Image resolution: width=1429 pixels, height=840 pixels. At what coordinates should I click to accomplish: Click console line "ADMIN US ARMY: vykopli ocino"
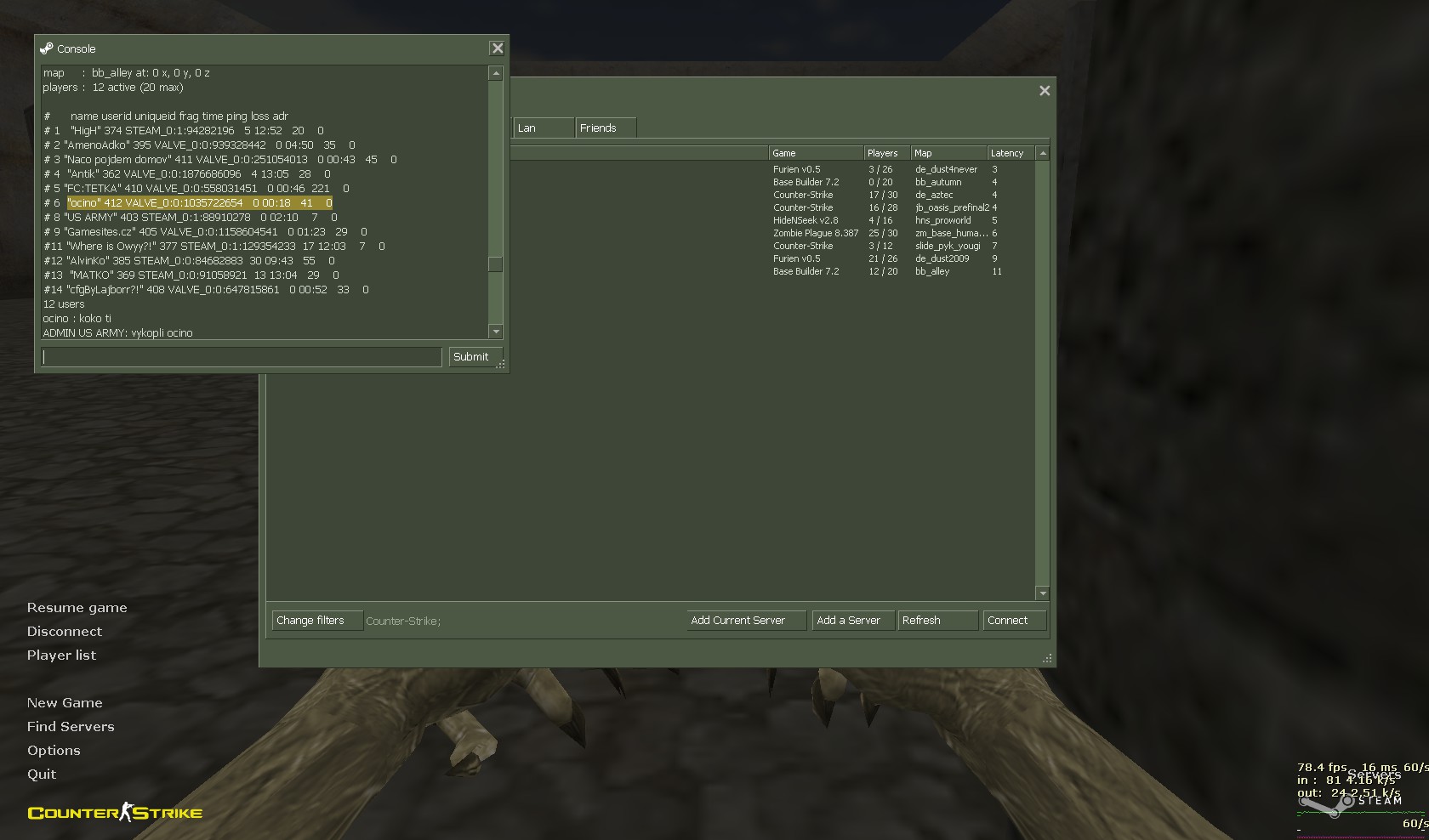click(117, 333)
